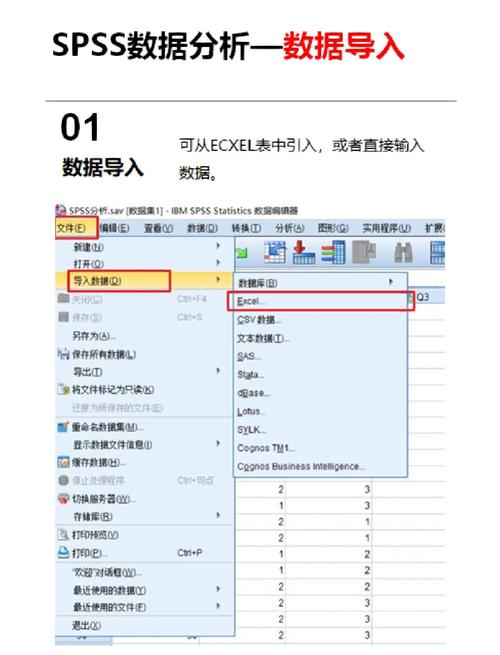
Task: Open the 实用程序(U) menu
Action: tap(386, 228)
